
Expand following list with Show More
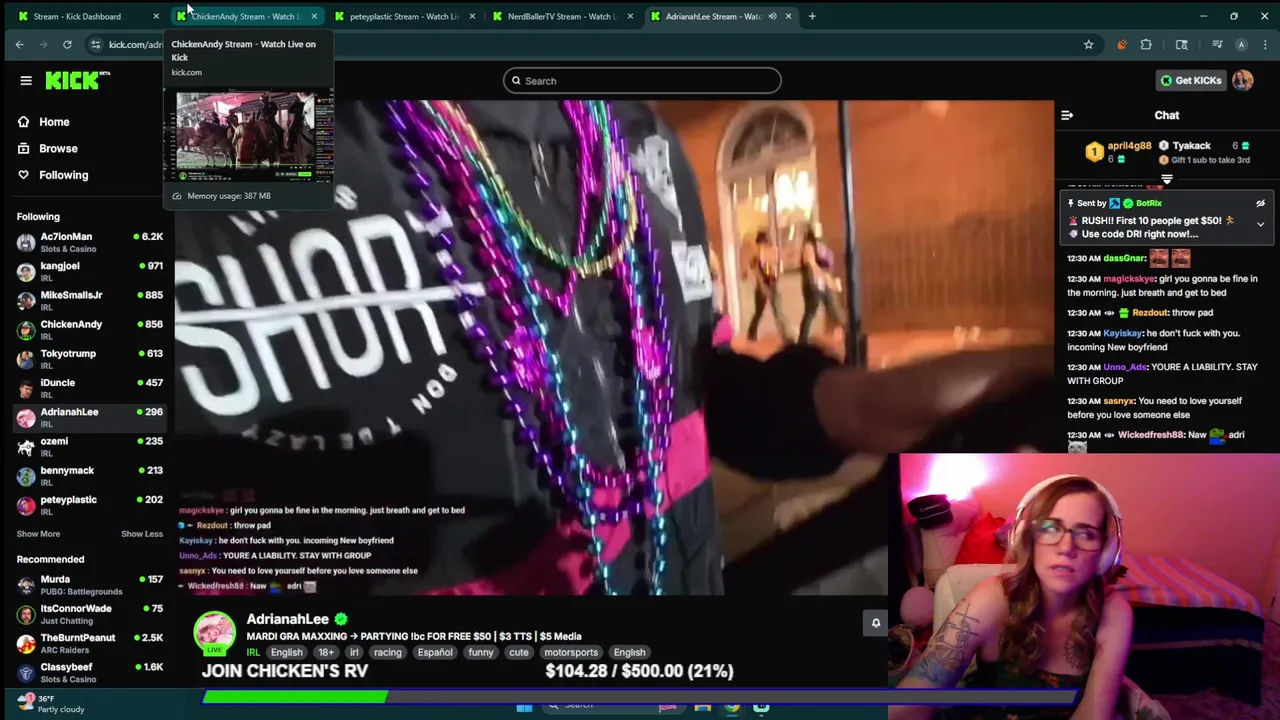38,534
